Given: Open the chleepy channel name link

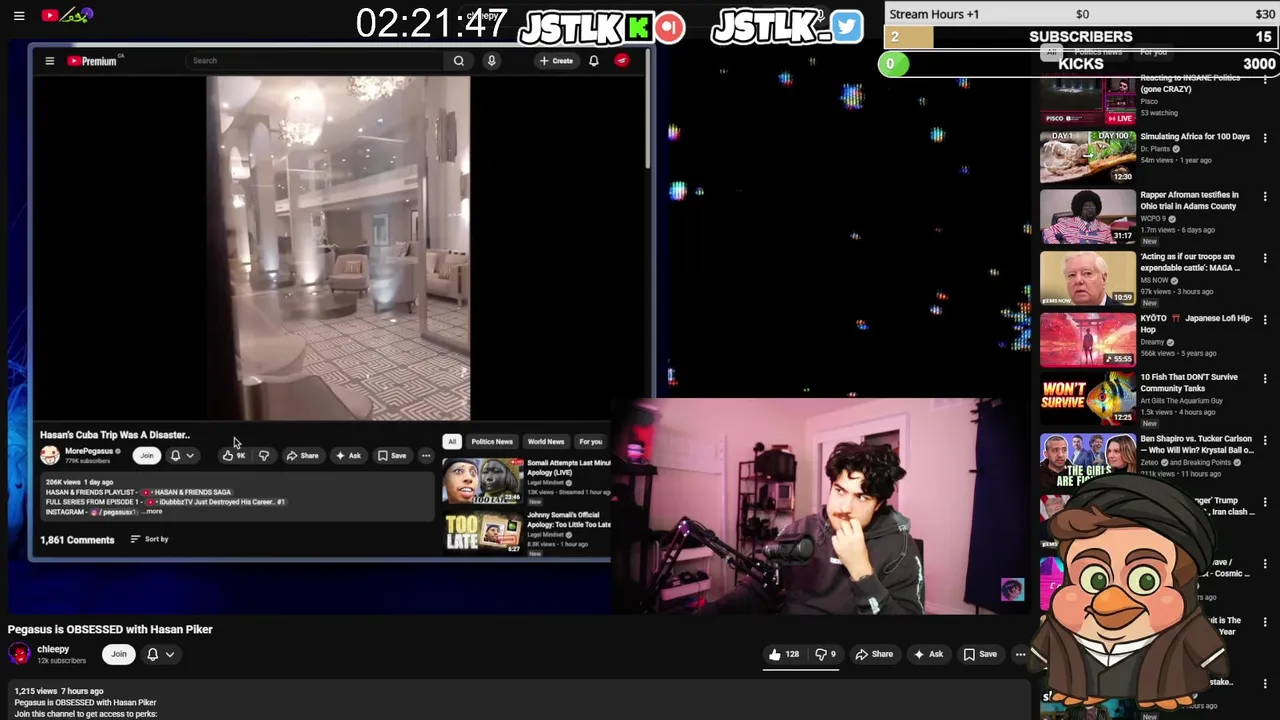Looking at the screenshot, I should pos(53,649).
